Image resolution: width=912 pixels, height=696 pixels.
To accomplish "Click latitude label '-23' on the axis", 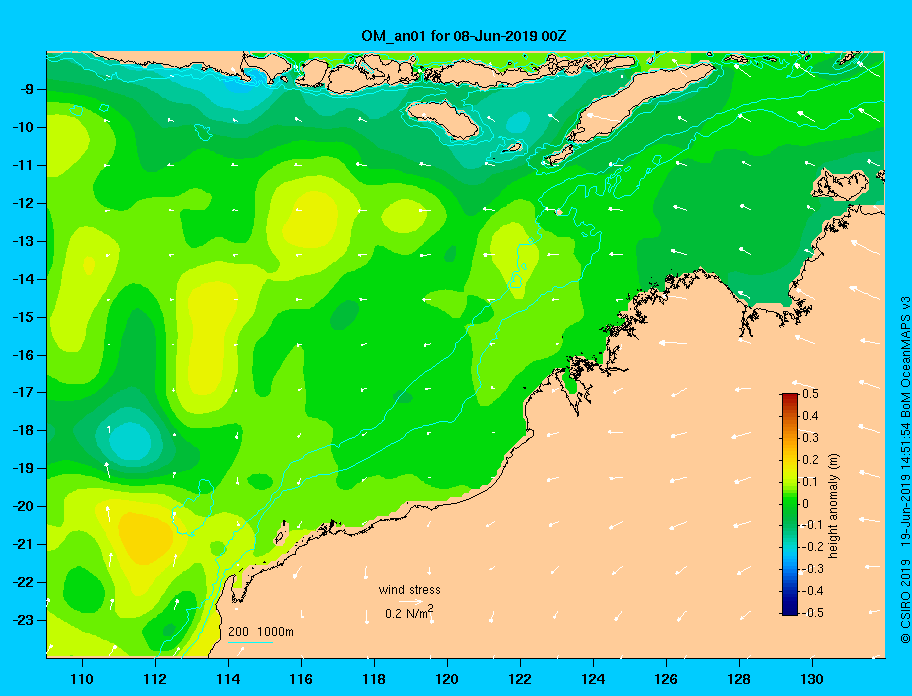I will pos(22,620).
